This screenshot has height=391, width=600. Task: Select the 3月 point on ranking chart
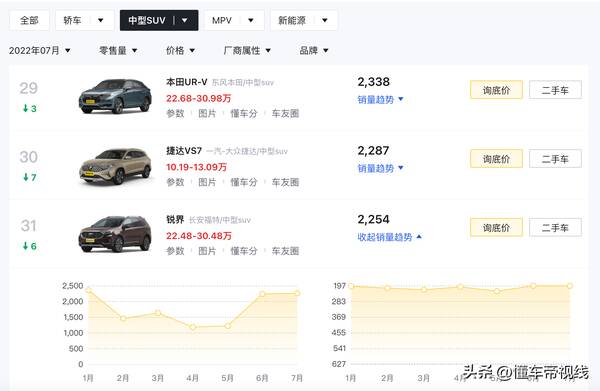(424, 290)
